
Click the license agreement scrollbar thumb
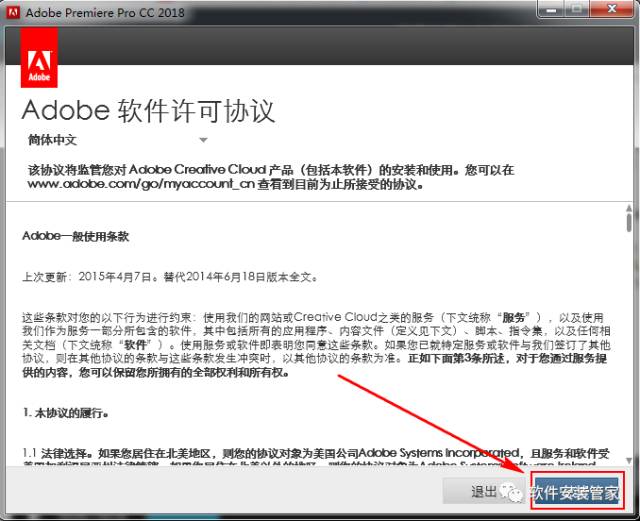628,222
